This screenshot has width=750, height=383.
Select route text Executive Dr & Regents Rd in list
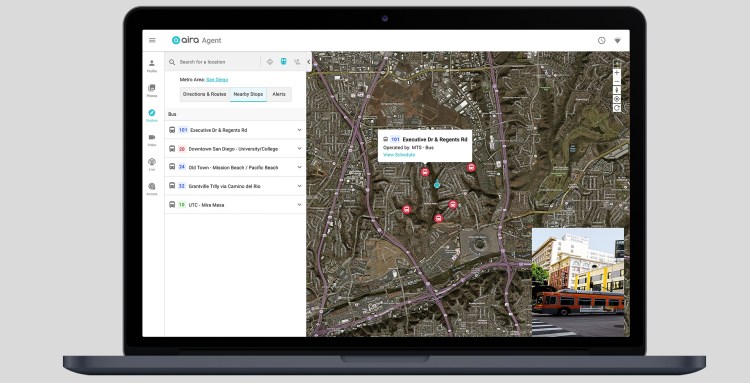tap(219, 130)
